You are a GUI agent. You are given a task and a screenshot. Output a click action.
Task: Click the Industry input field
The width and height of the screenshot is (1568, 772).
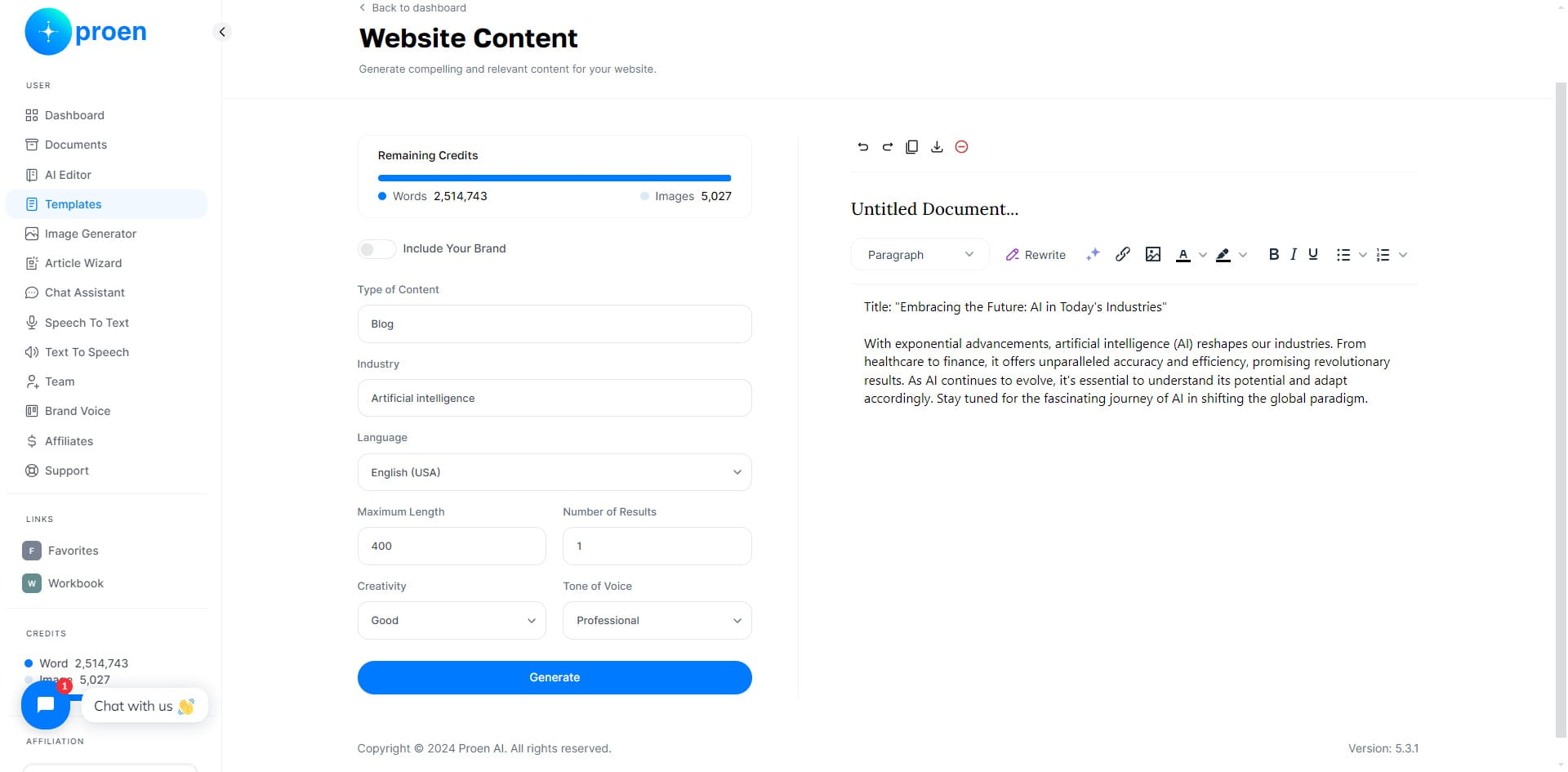[x=555, y=398]
